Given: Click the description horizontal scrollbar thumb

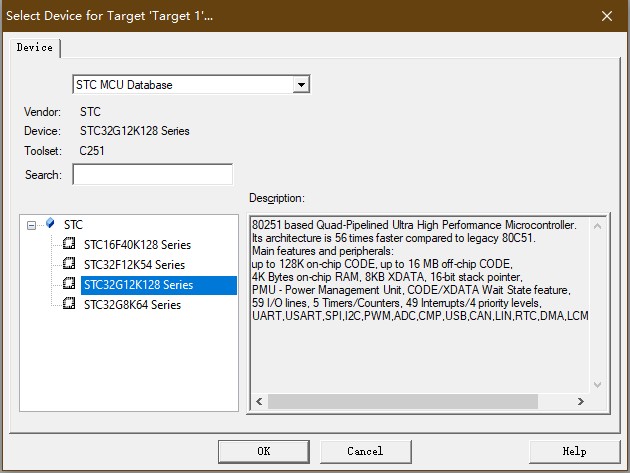Looking at the screenshot, I should coord(403,401).
